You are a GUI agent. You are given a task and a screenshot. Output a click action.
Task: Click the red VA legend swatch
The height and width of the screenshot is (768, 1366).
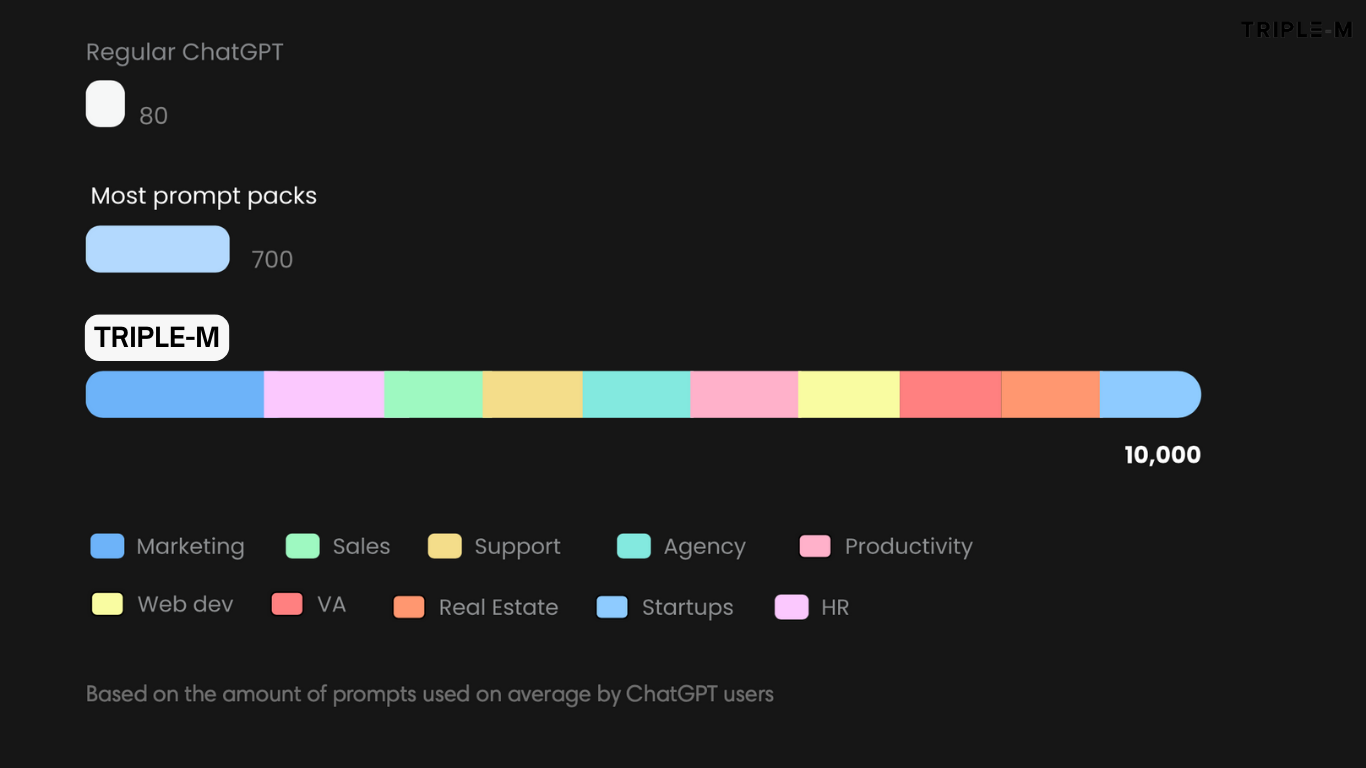coord(287,604)
